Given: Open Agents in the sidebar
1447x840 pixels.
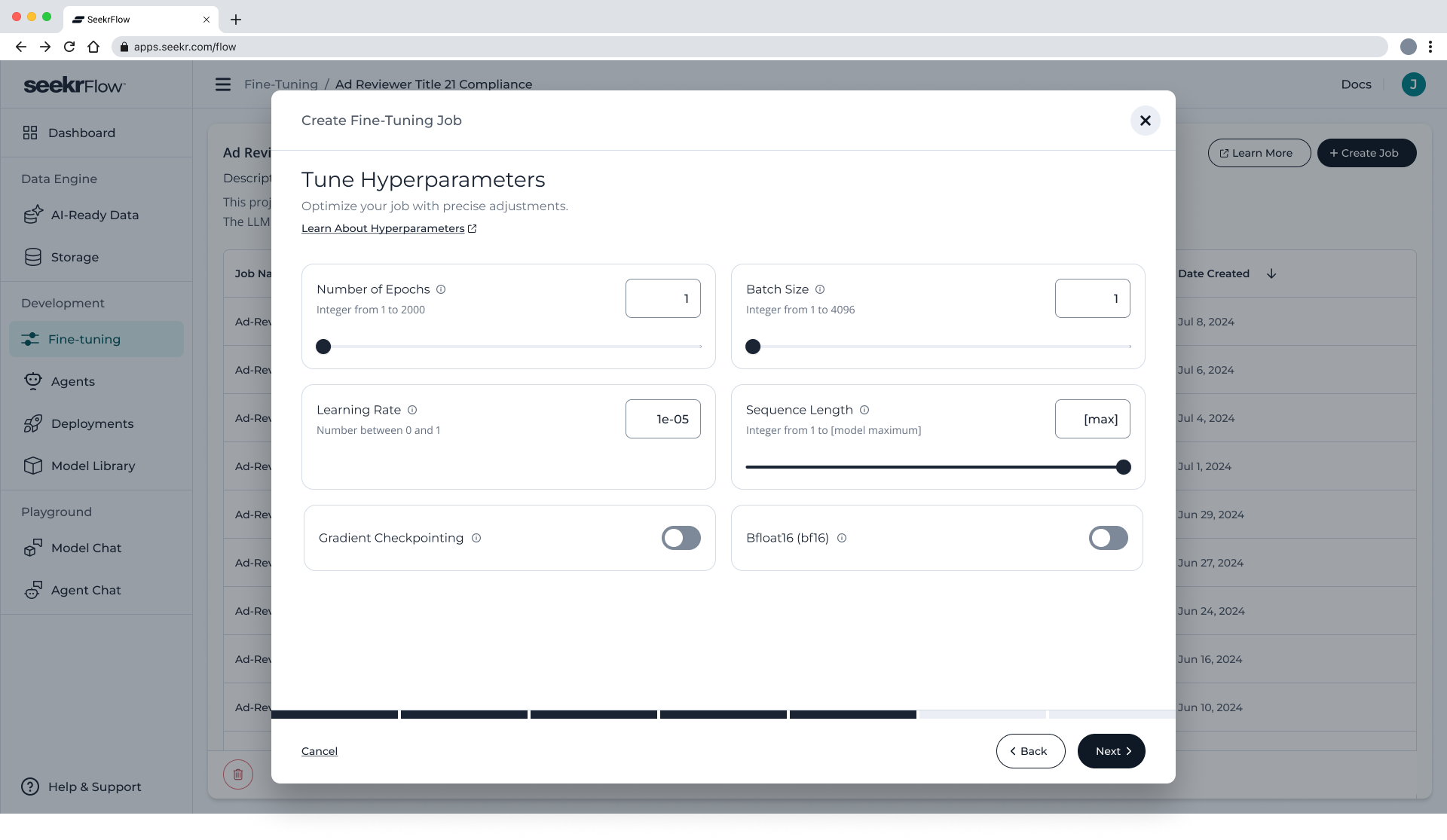Looking at the screenshot, I should click(x=96, y=381).
